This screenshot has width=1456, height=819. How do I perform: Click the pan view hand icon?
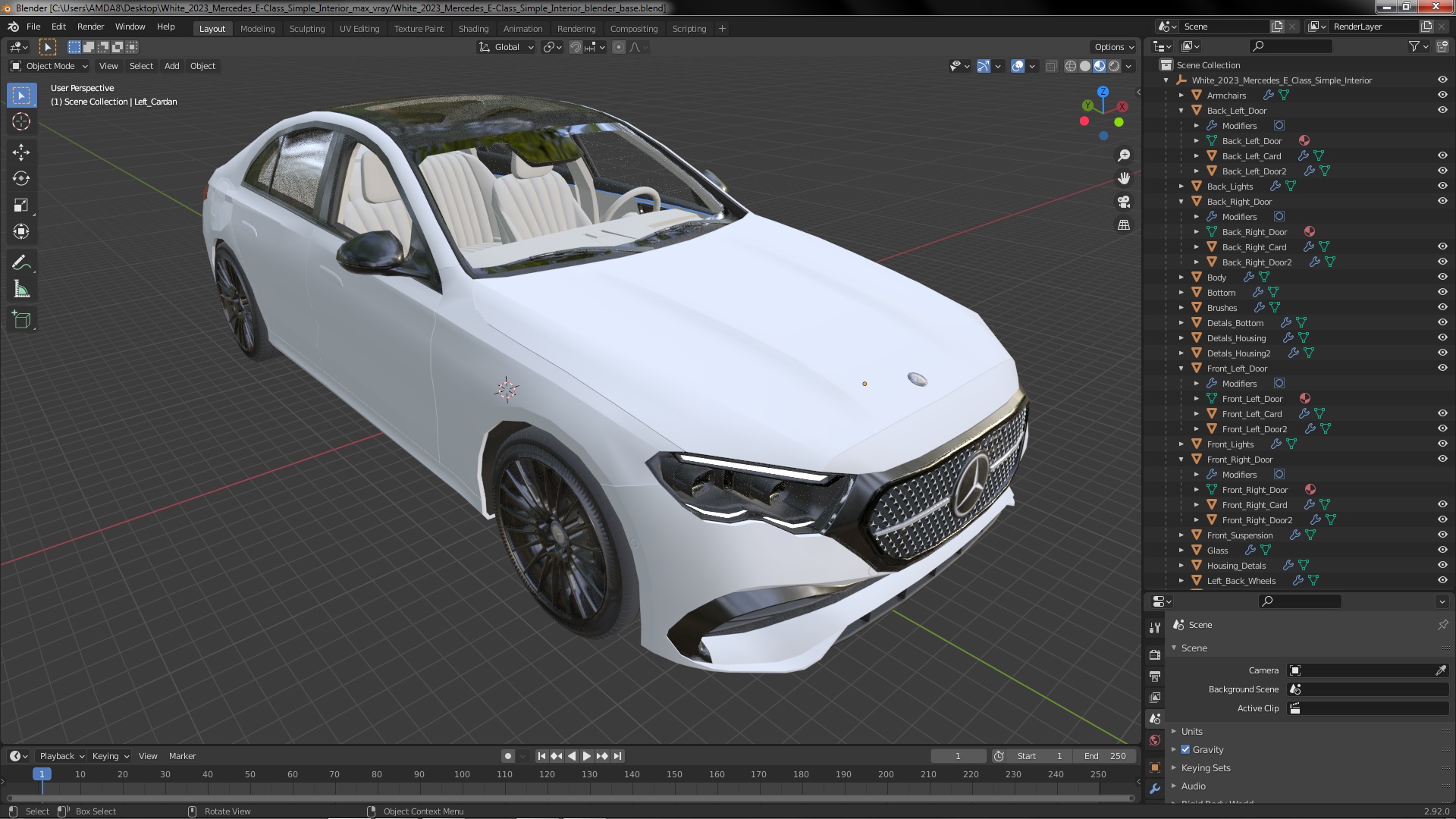pos(1124,178)
